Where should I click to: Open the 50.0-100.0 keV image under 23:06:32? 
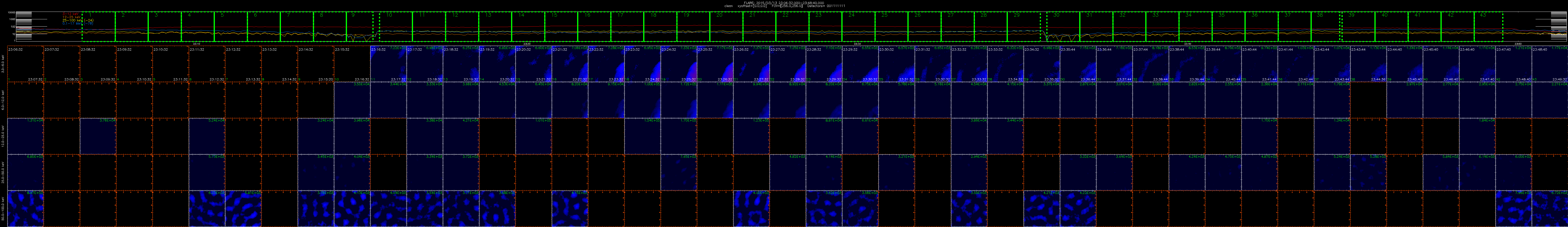tap(26, 208)
